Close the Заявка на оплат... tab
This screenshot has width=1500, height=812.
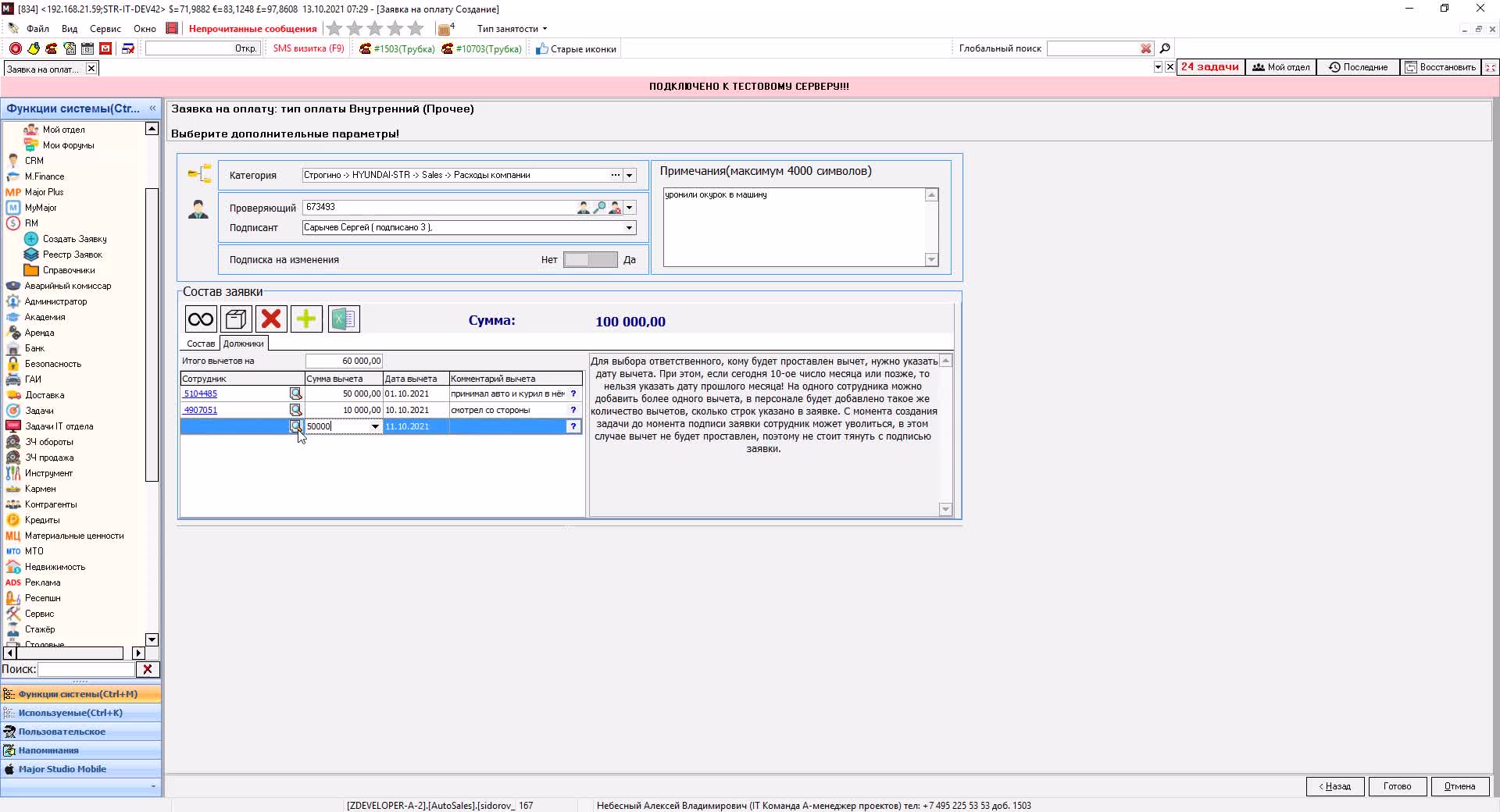(x=91, y=68)
